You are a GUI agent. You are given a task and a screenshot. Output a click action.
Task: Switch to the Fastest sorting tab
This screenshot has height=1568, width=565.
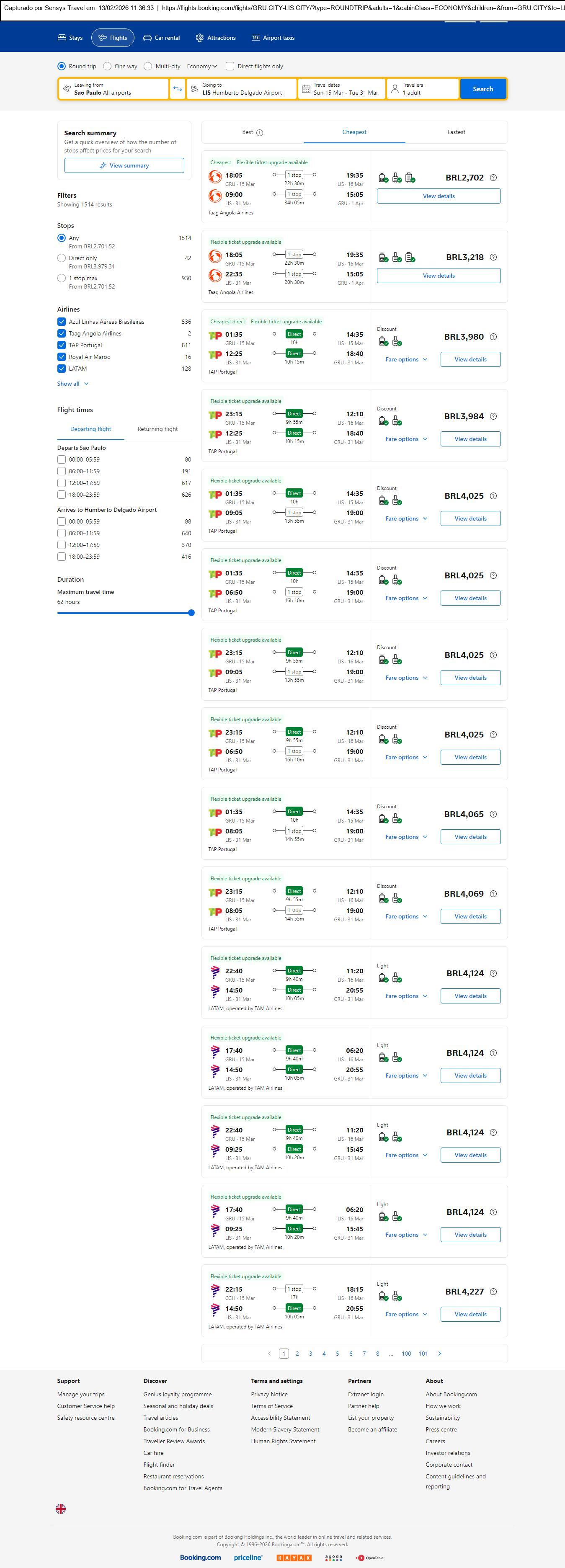456,132
